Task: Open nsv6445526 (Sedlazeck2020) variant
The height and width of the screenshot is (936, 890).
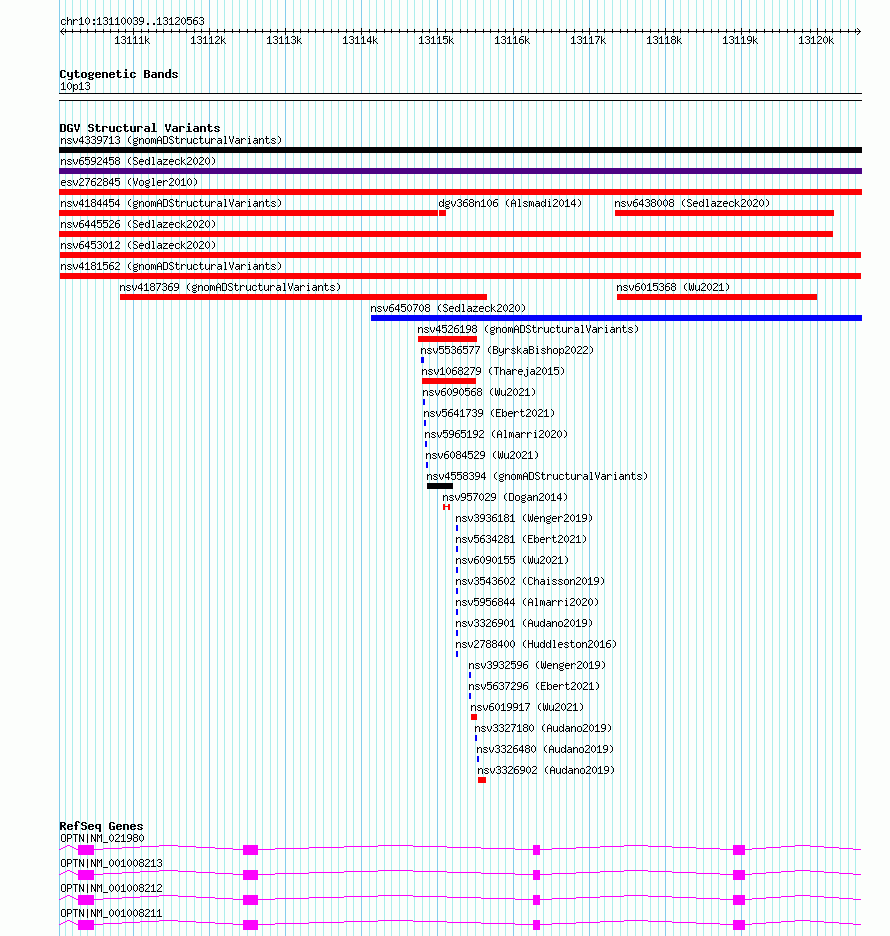Action: point(138,224)
